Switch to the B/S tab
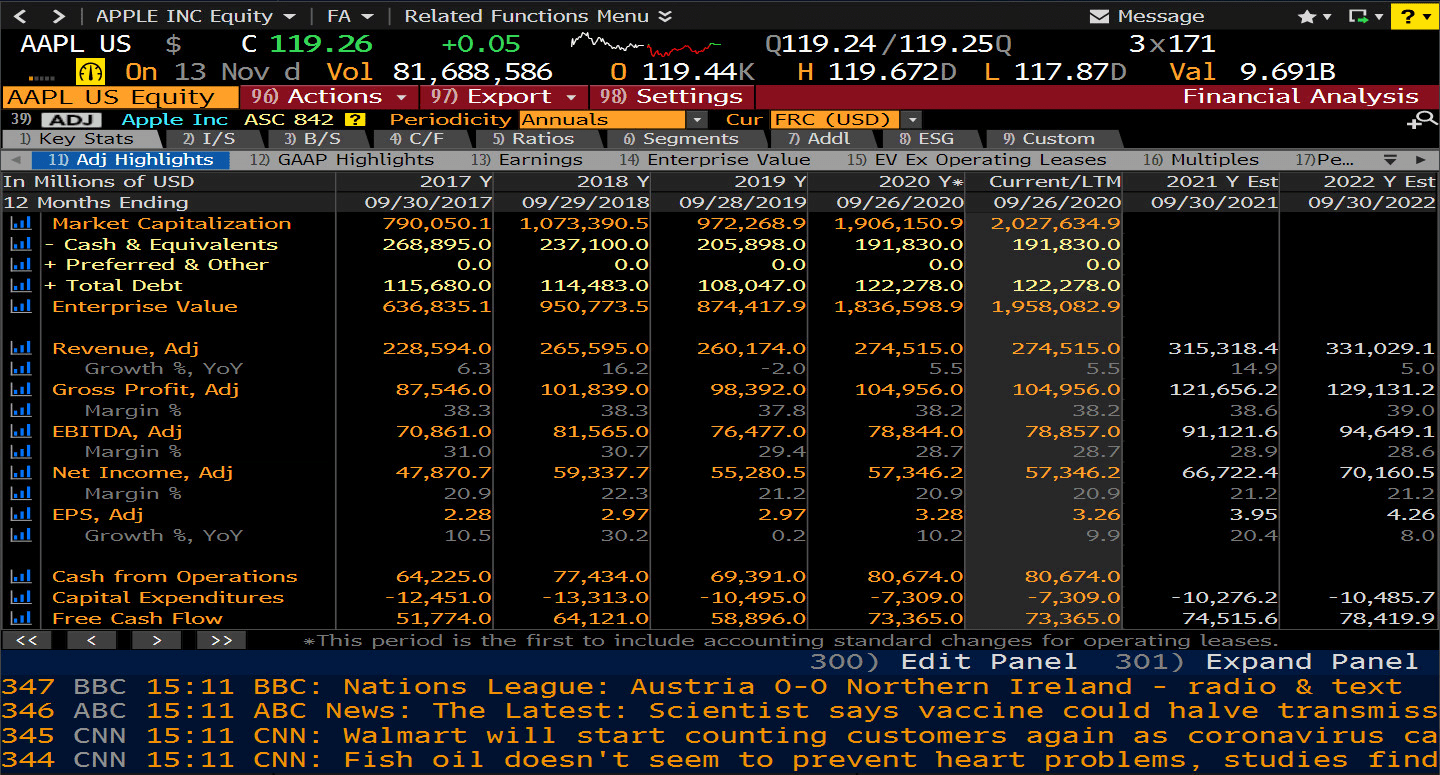The width and height of the screenshot is (1440, 775). pyautogui.click(x=315, y=139)
